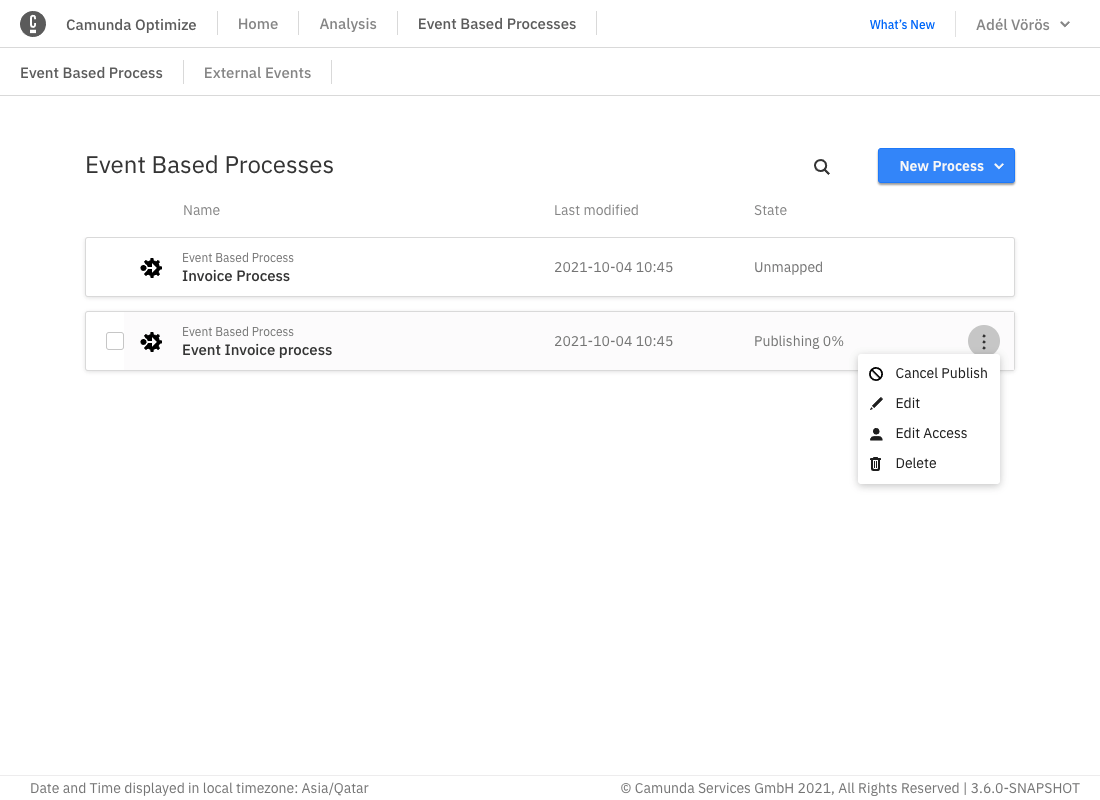Expand the New Process button chevron

pyautogui.click(x=997, y=166)
